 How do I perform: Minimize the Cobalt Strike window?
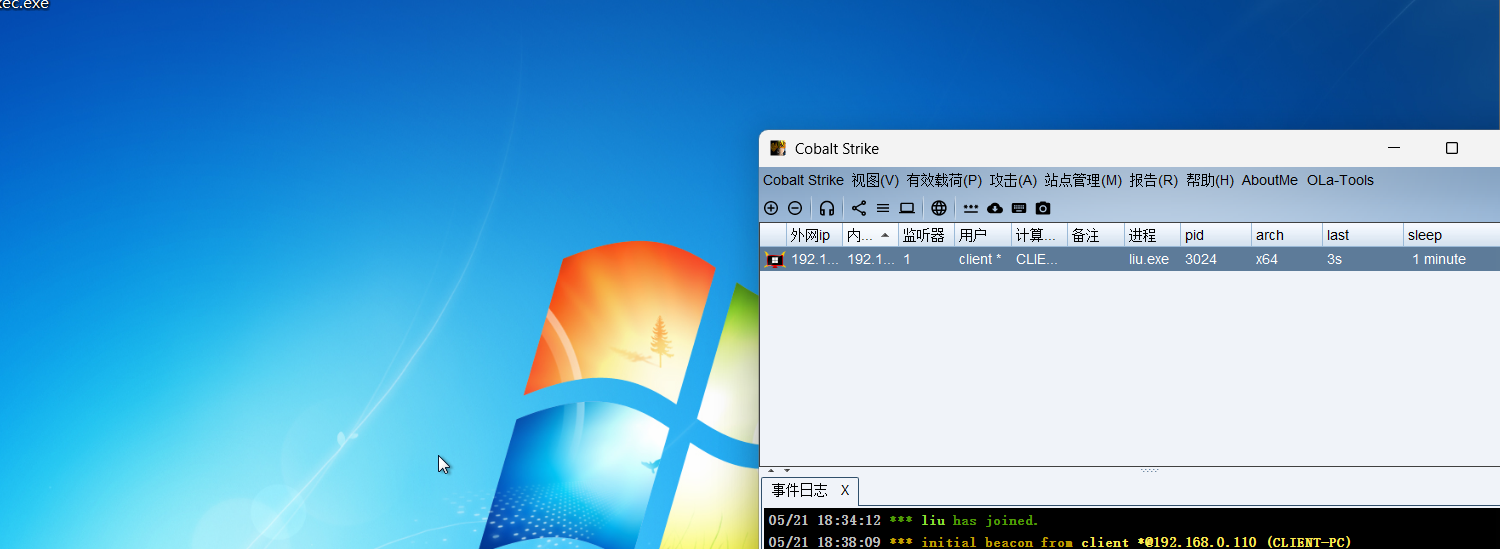(x=1394, y=148)
